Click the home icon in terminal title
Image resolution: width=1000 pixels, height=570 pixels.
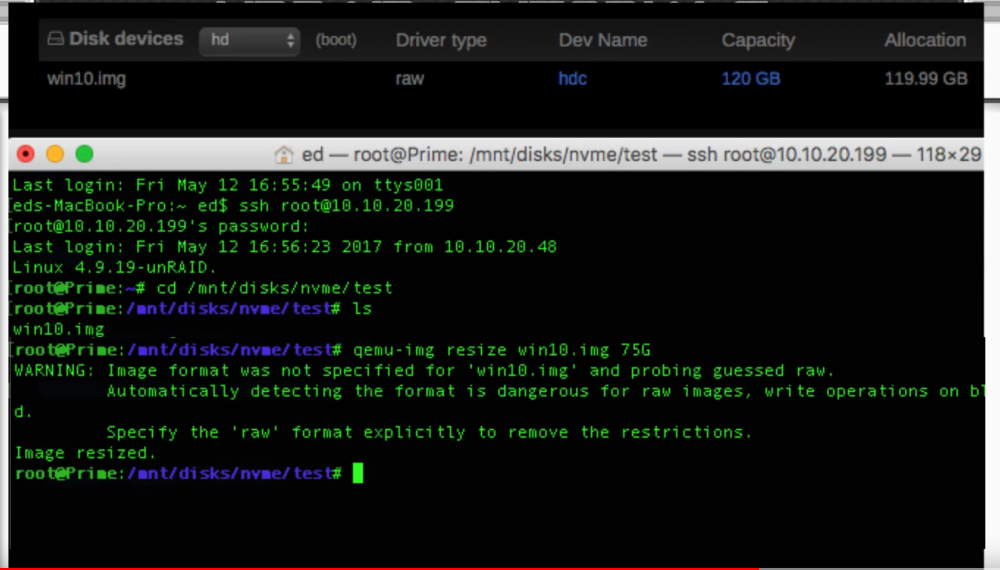click(284, 154)
